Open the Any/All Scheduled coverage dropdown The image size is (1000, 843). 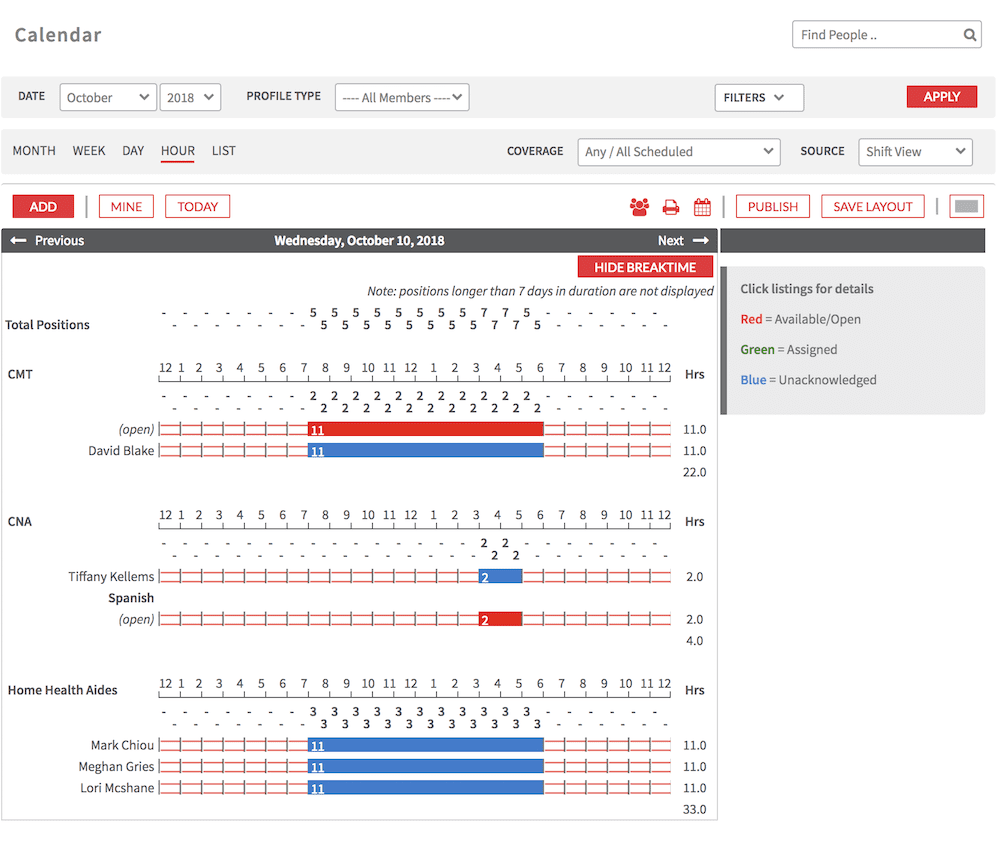[678, 152]
